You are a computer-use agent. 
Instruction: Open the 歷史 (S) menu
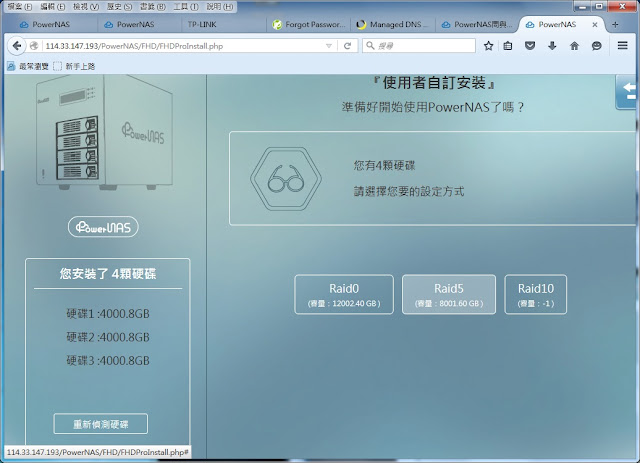click(x=119, y=7)
